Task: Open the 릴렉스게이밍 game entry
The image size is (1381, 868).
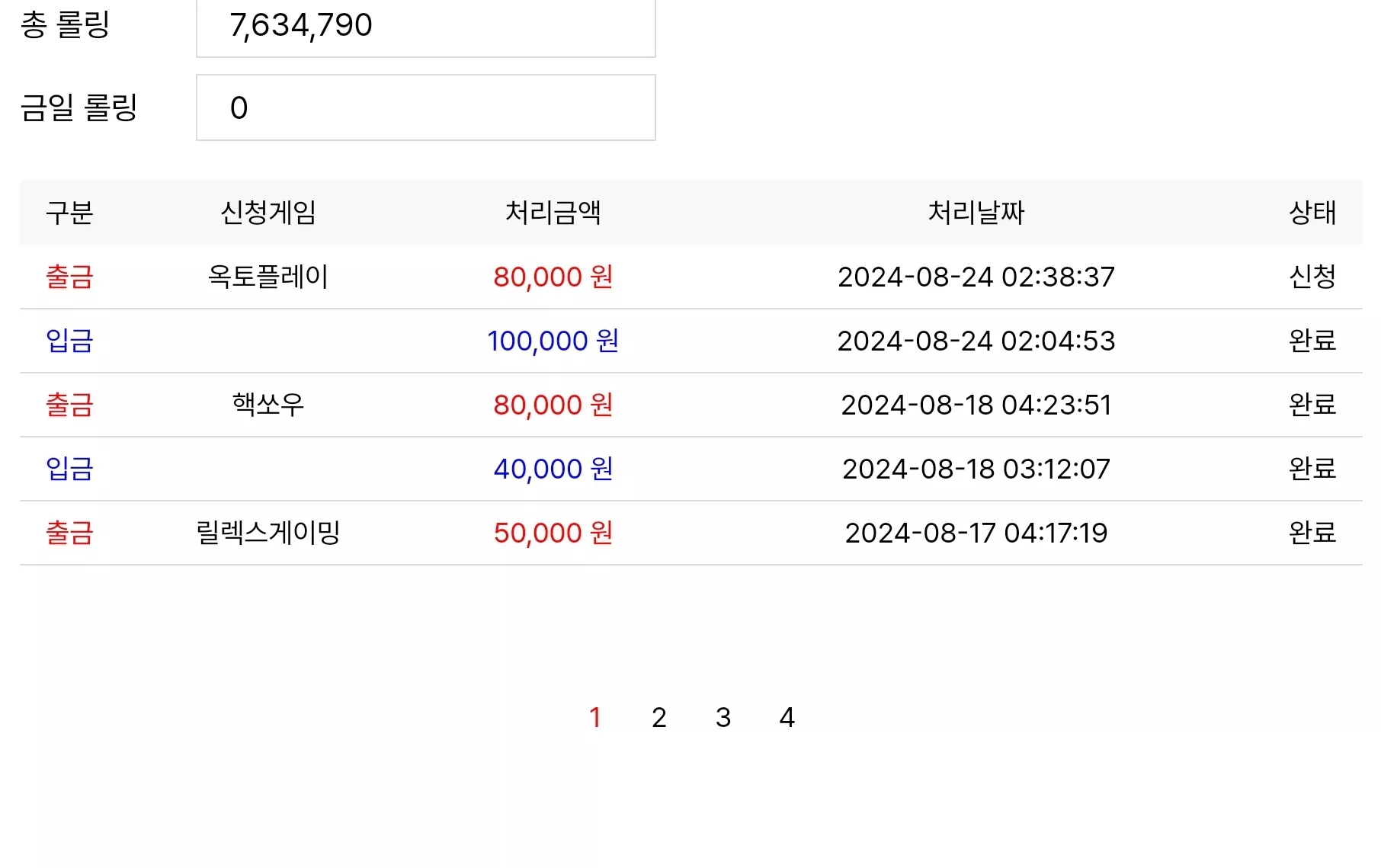Action: pyautogui.click(x=268, y=533)
